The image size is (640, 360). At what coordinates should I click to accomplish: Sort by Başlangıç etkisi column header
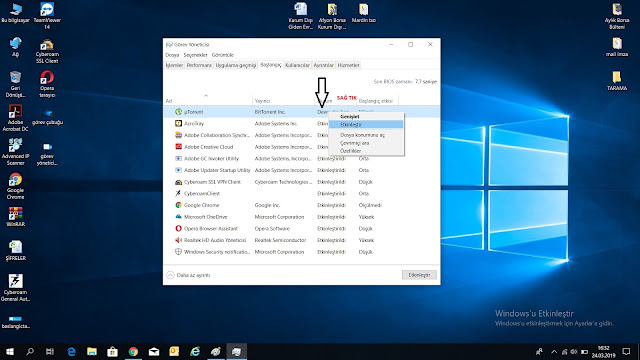[376, 101]
